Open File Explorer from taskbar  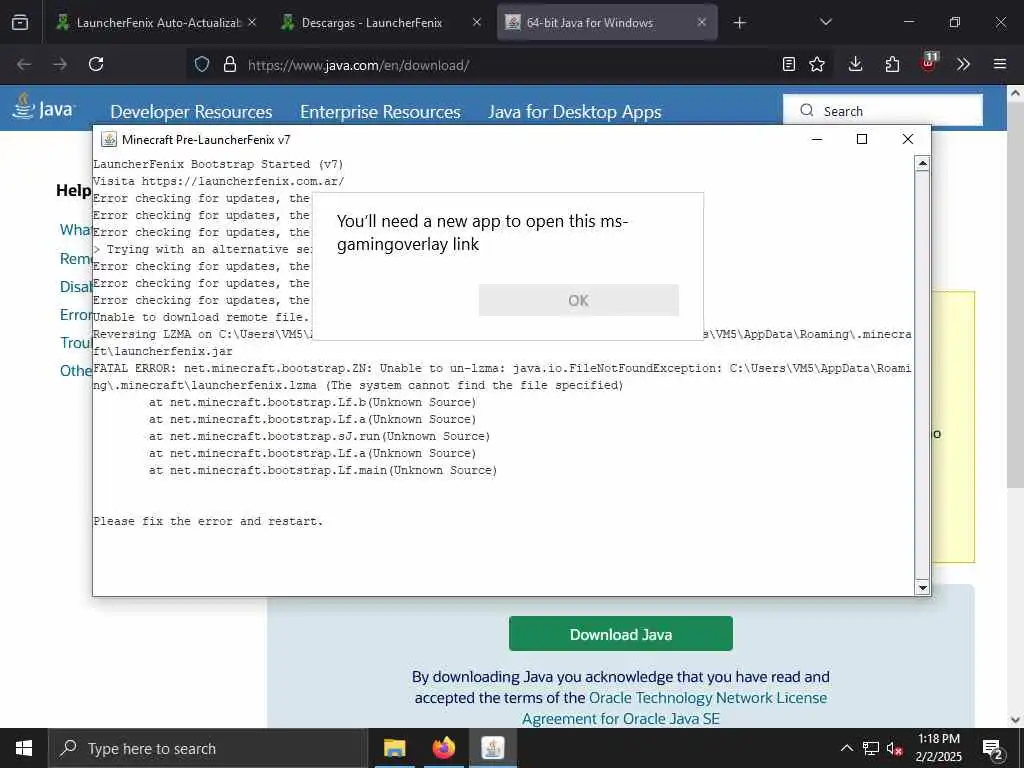pyautogui.click(x=394, y=748)
